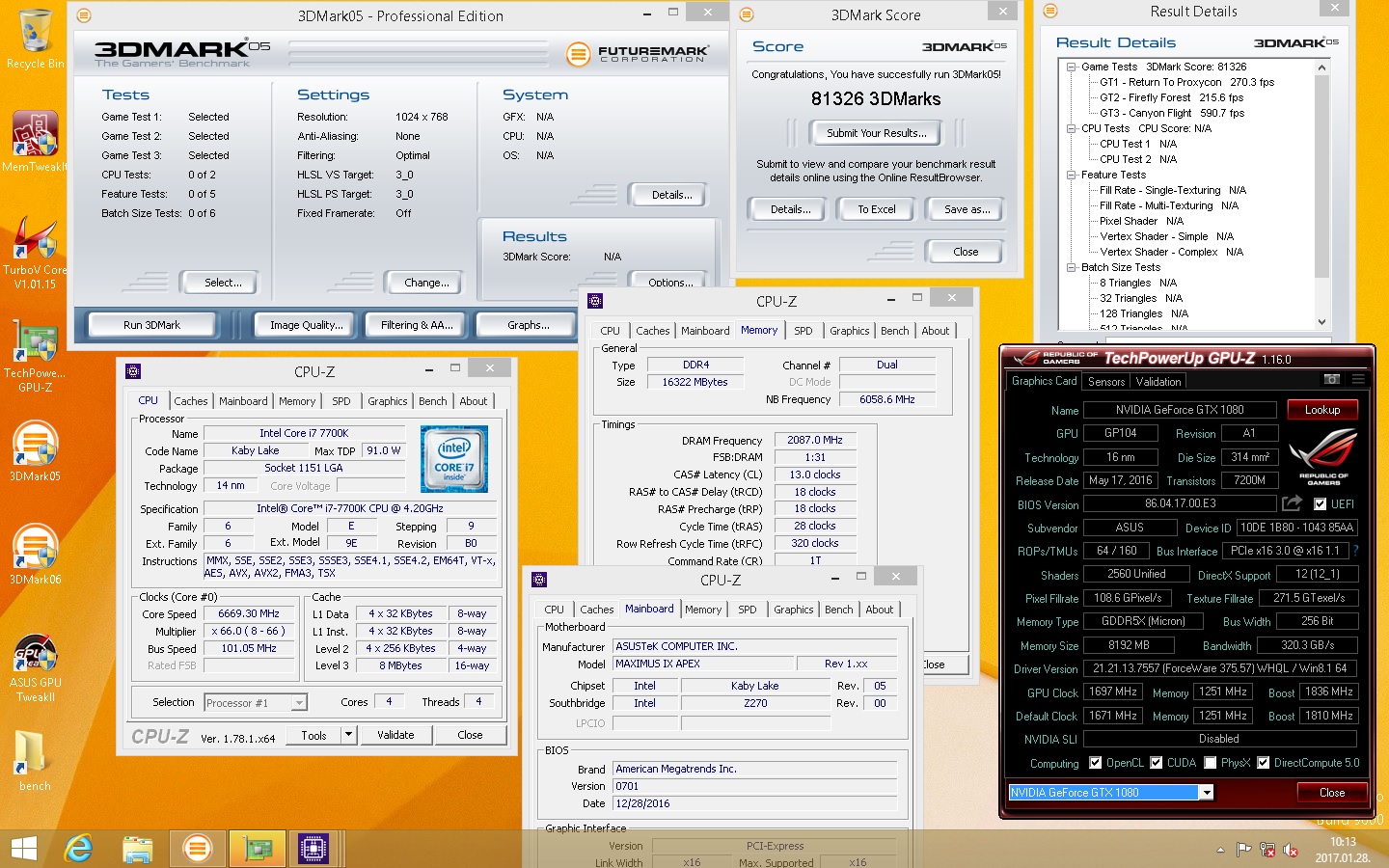
Task: Open the network tray icon
Action: [x=1267, y=850]
